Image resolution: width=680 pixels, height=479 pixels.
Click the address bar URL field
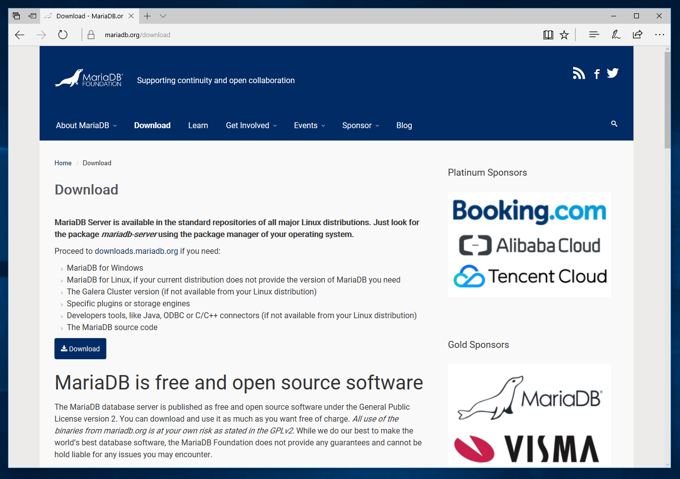point(312,35)
